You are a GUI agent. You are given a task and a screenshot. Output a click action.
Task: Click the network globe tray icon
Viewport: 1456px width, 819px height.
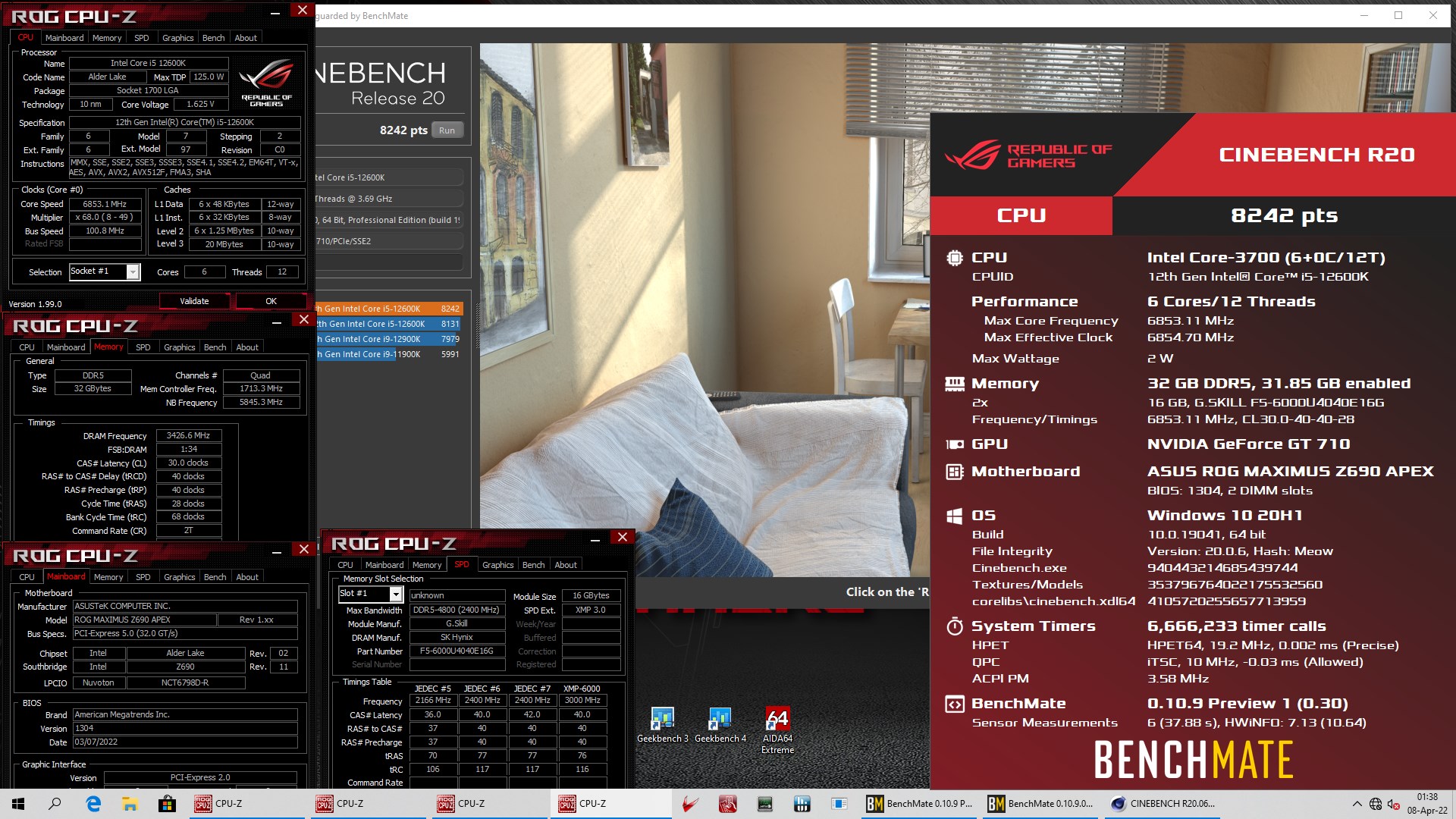click(x=1376, y=804)
